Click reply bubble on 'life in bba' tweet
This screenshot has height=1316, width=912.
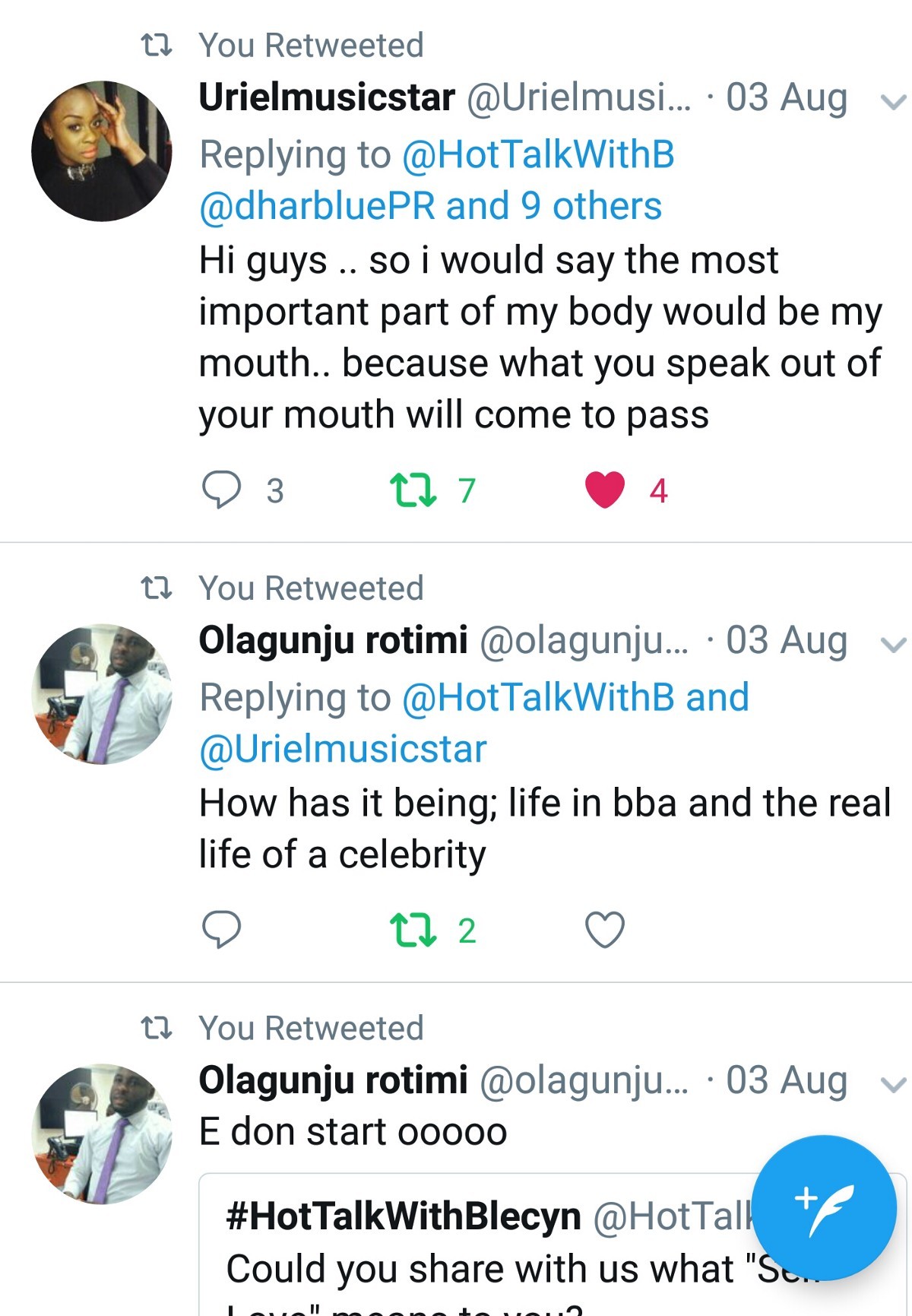(x=221, y=929)
